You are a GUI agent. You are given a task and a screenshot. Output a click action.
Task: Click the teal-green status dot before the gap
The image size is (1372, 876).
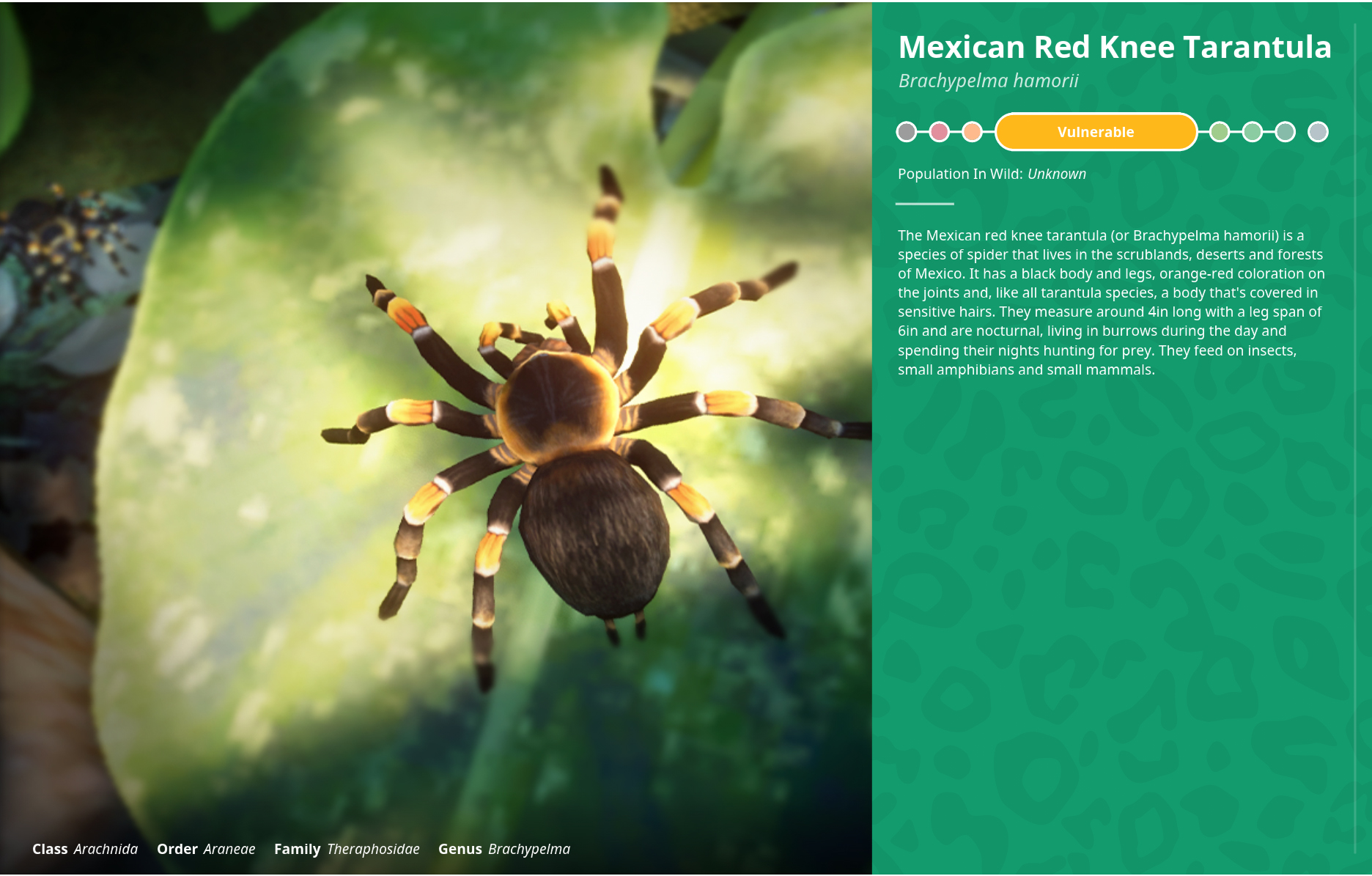pyautogui.click(x=1285, y=132)
